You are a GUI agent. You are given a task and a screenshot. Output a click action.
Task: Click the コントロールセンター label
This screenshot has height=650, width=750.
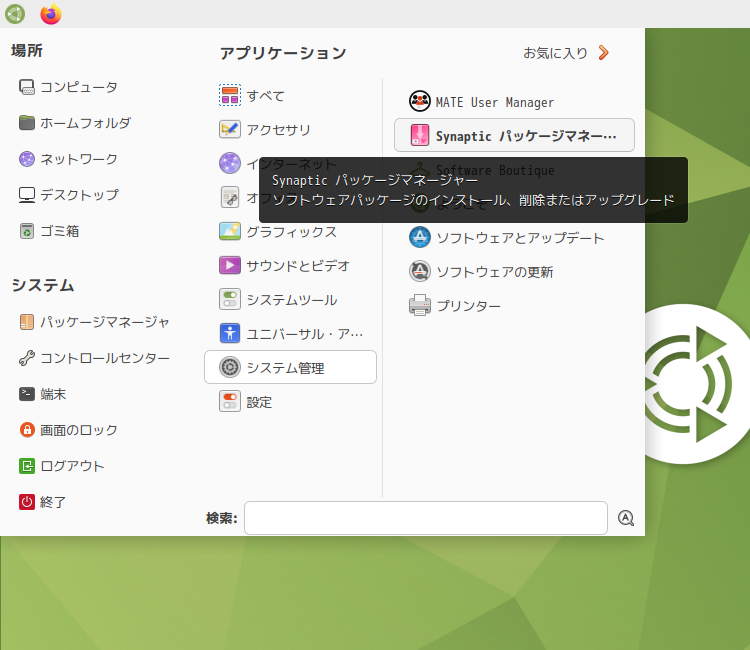point(105,358)
